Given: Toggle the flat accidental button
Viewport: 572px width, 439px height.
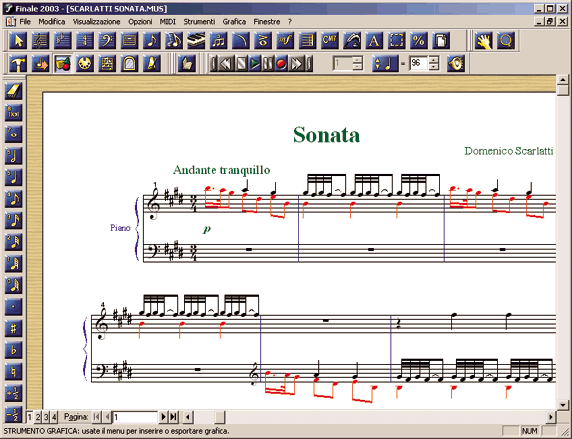Looking at the screenshot, I should click(13, 350).
